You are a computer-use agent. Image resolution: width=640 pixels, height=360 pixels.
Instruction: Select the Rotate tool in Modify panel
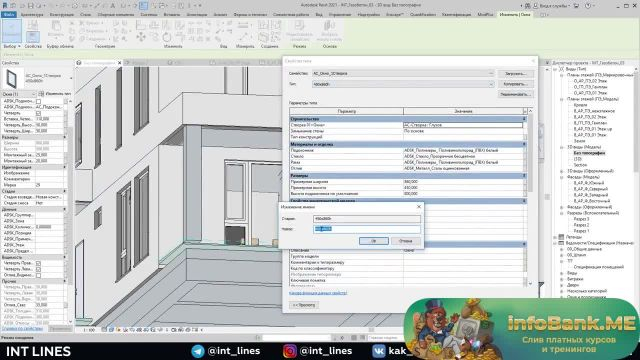(167, 37)
